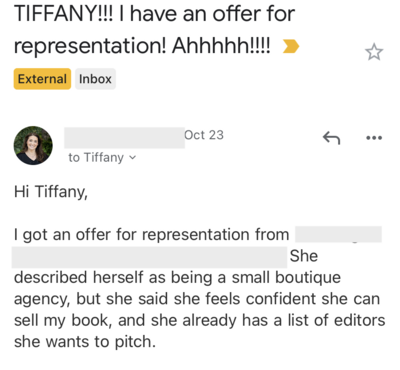Expand recipient details chevron beside "to Tiffany"
The image size is (400, 370).
(x=133, y=158)
